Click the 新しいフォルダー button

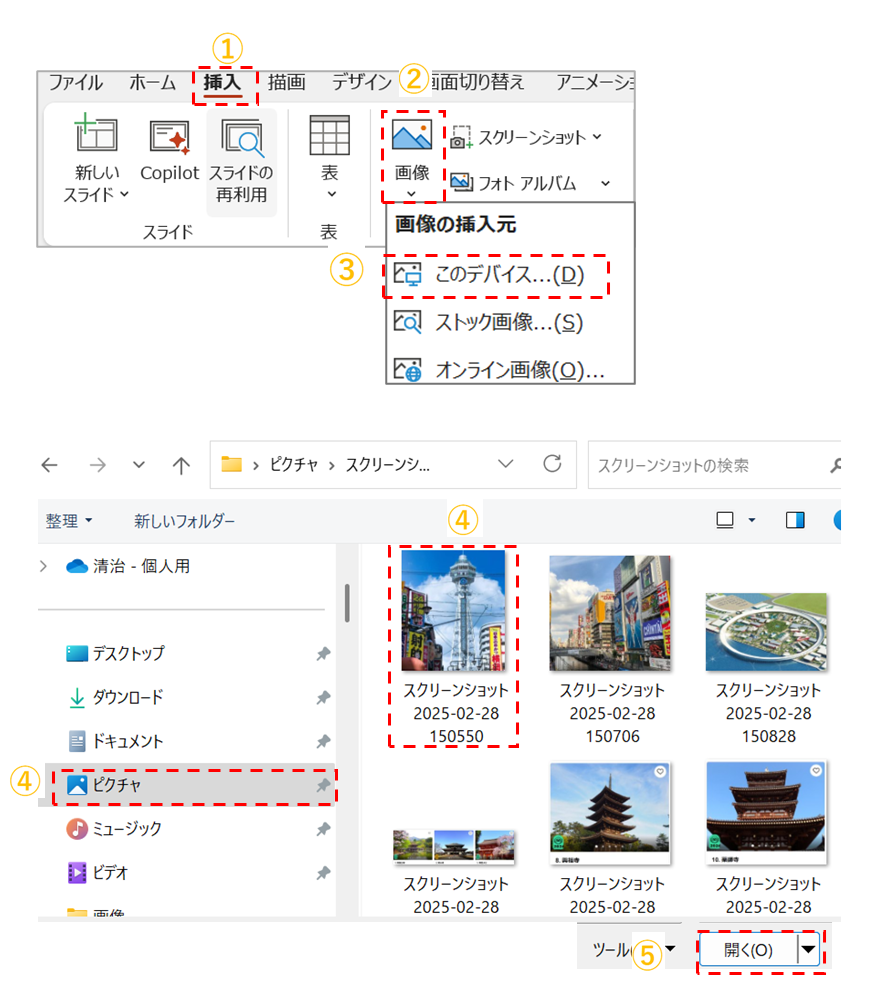185,521
